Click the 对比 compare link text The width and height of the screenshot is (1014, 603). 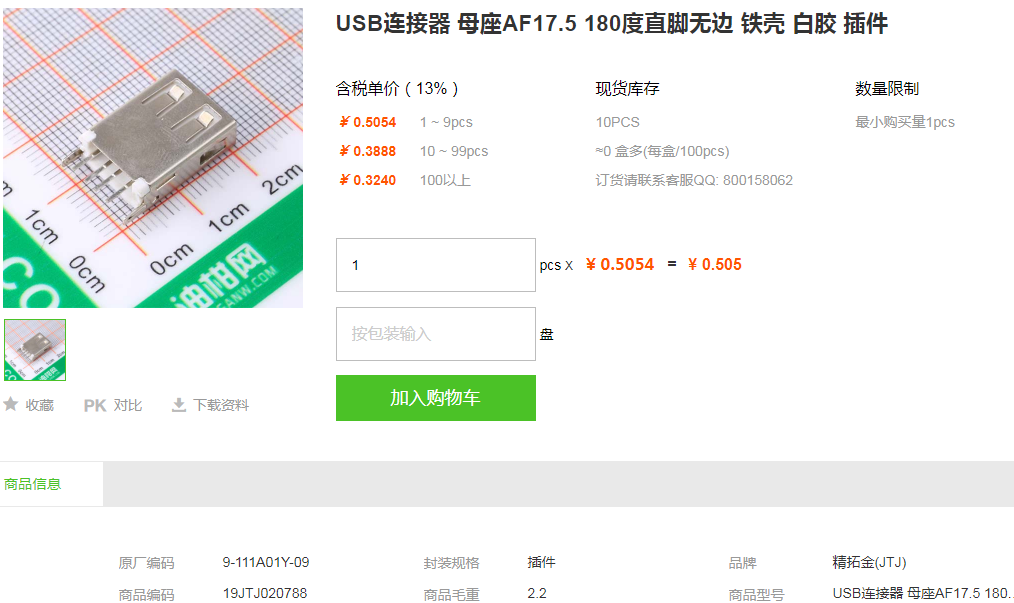pyautogui.click(x=127, y=405)
